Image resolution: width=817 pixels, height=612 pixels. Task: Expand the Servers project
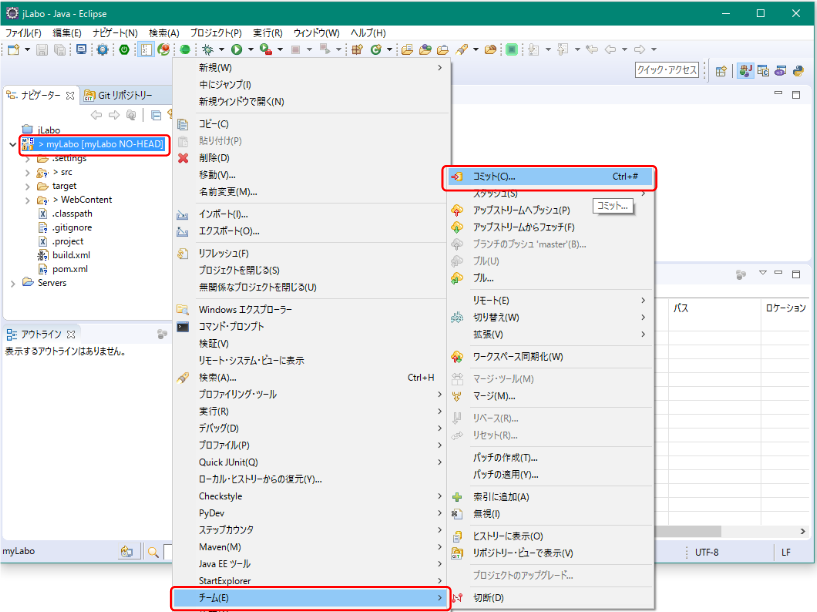13,283
